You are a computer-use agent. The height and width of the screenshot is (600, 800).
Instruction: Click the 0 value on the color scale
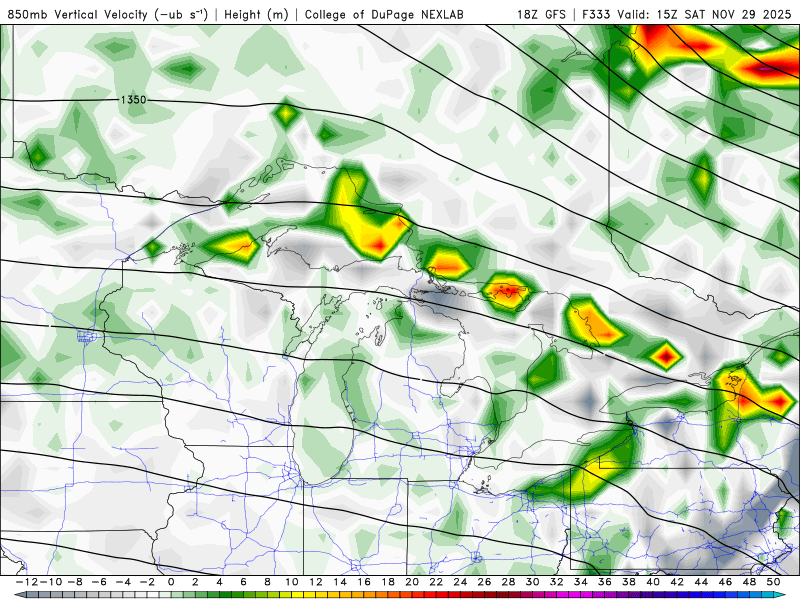click(171, 582)
